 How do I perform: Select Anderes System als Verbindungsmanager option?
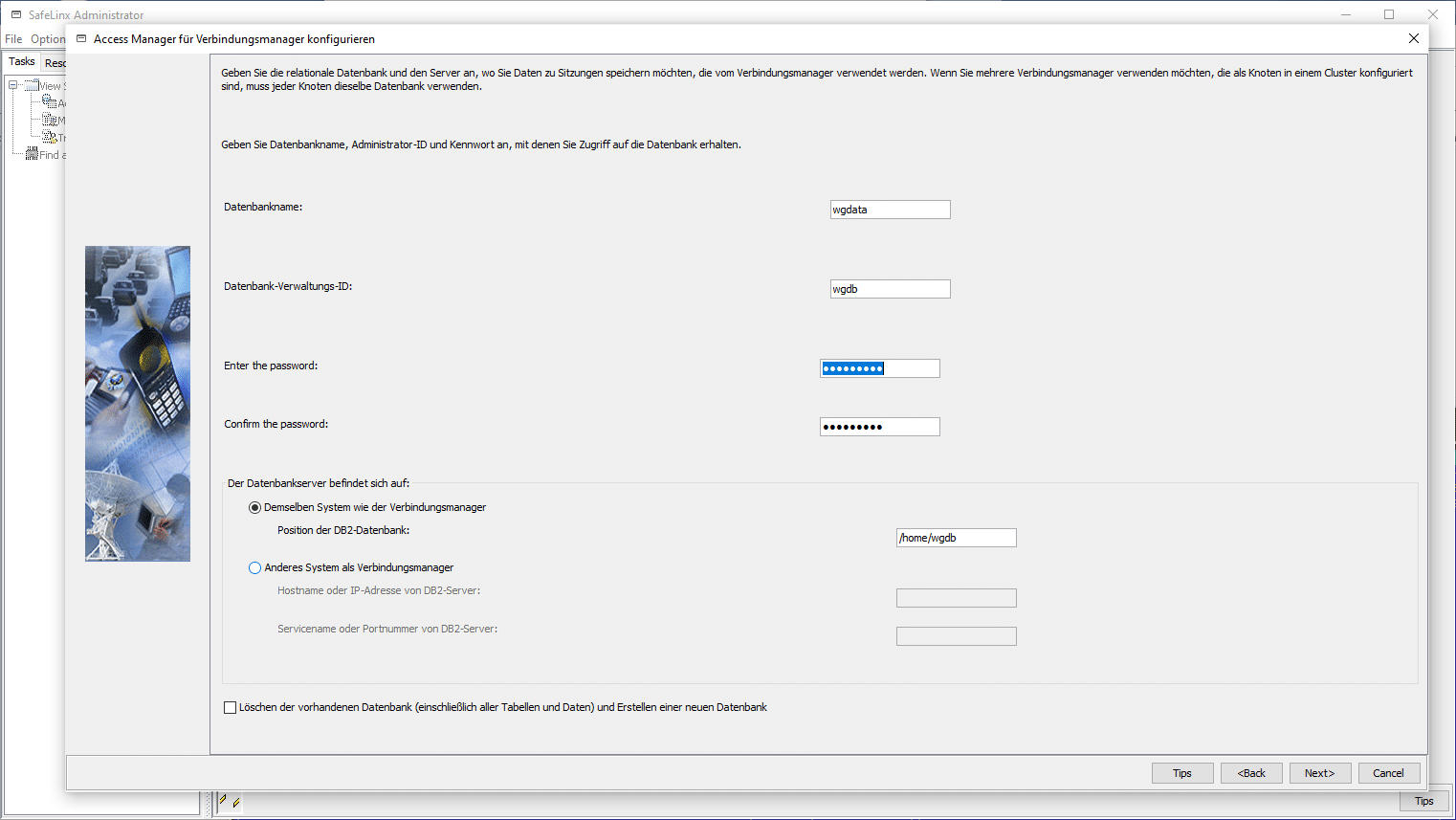254,568
